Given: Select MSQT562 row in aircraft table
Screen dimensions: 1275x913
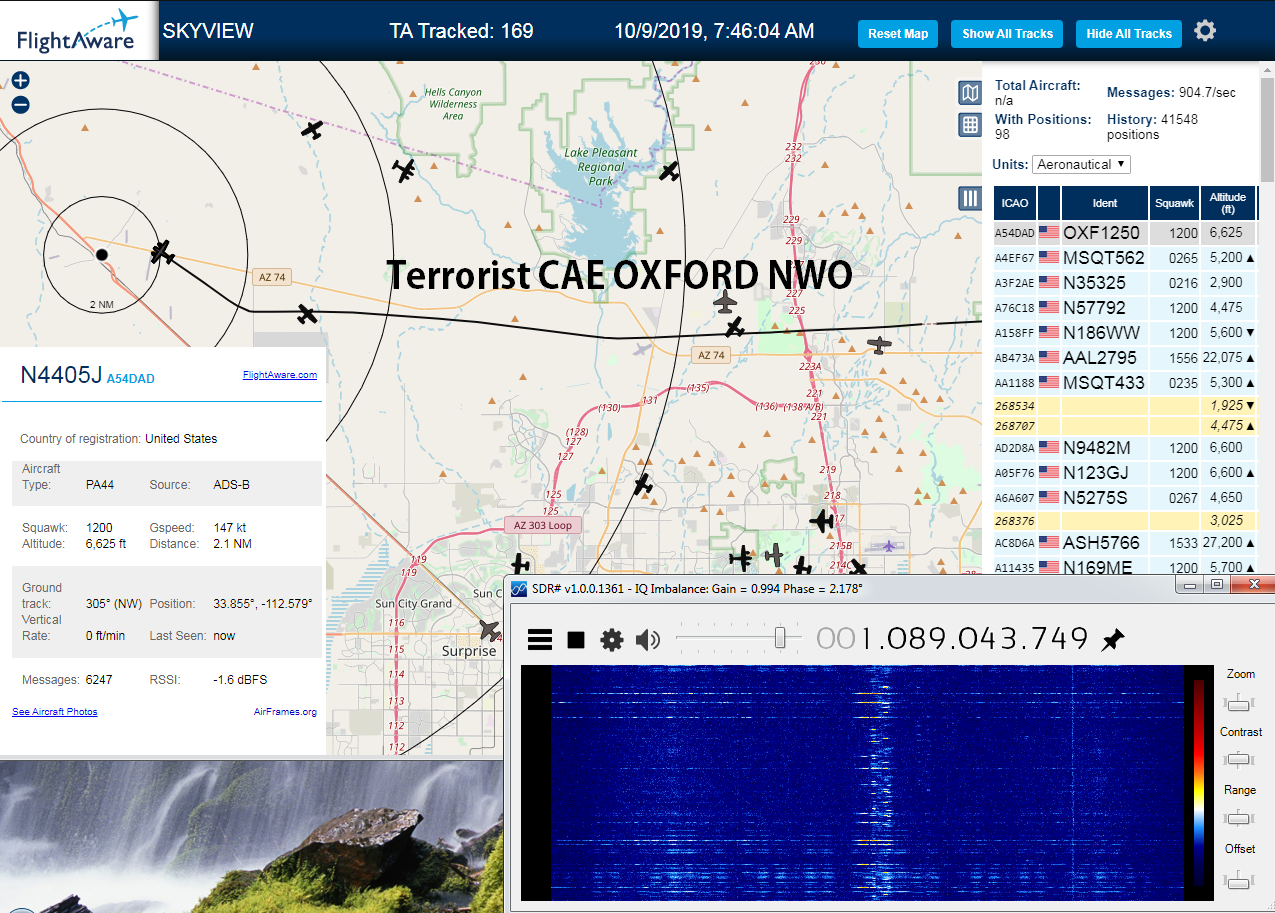Looking at the screenshot, I should (x=1124, y=258).
